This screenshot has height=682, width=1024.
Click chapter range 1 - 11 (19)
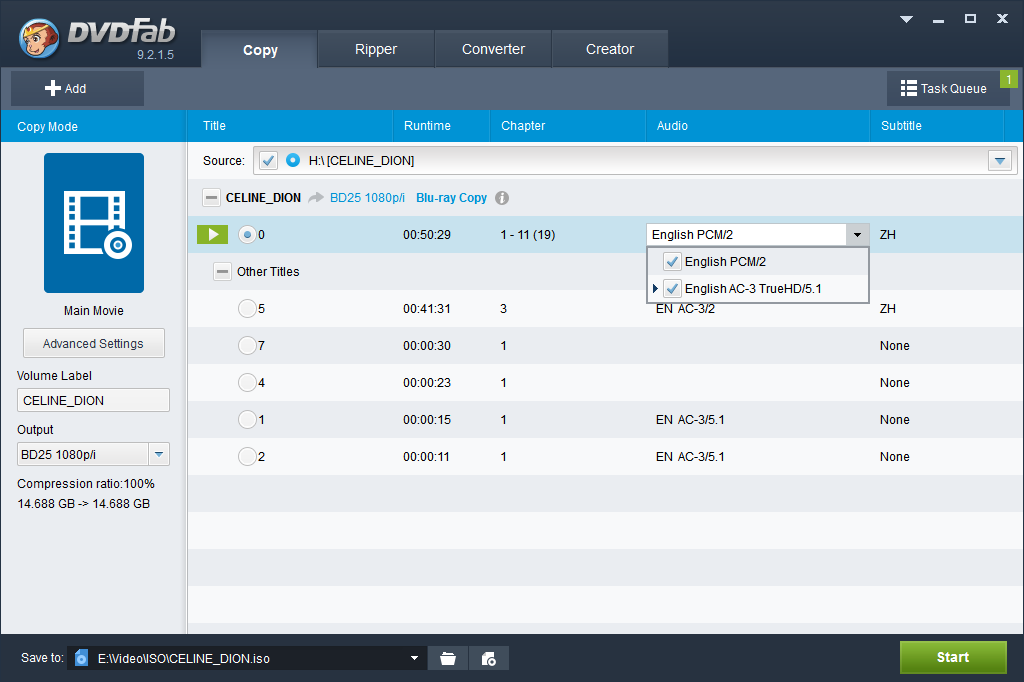528,235
